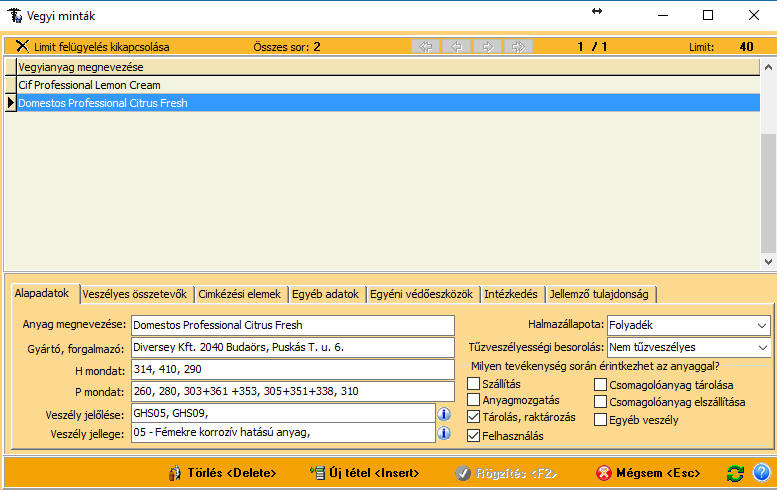Select Domestos Professional Citrus Fresh row
Image resolution: width=777 pixels, height=490 pixels.
click(388, 103)
